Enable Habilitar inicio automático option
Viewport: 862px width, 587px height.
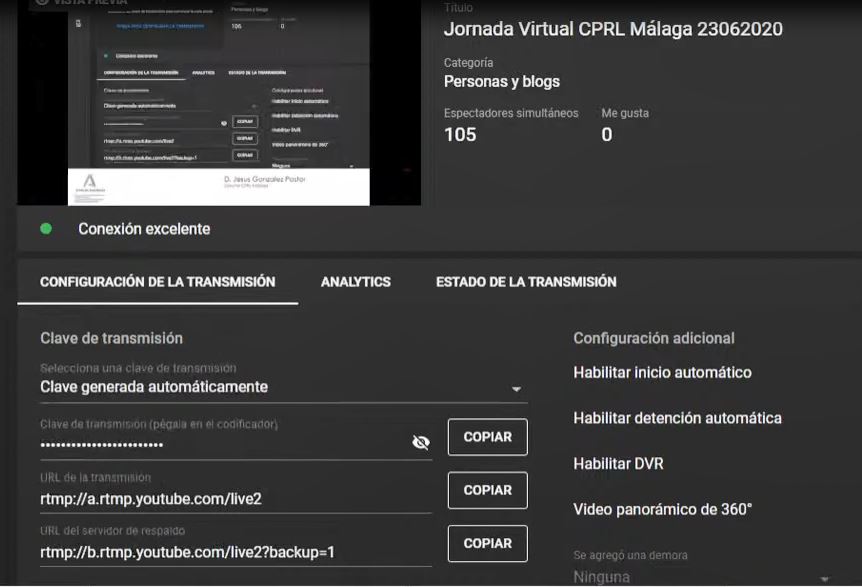pos(662,372)
